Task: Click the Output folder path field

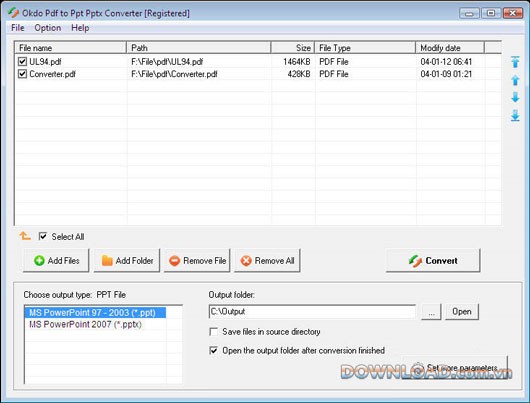Action: (x=312, y=311)
